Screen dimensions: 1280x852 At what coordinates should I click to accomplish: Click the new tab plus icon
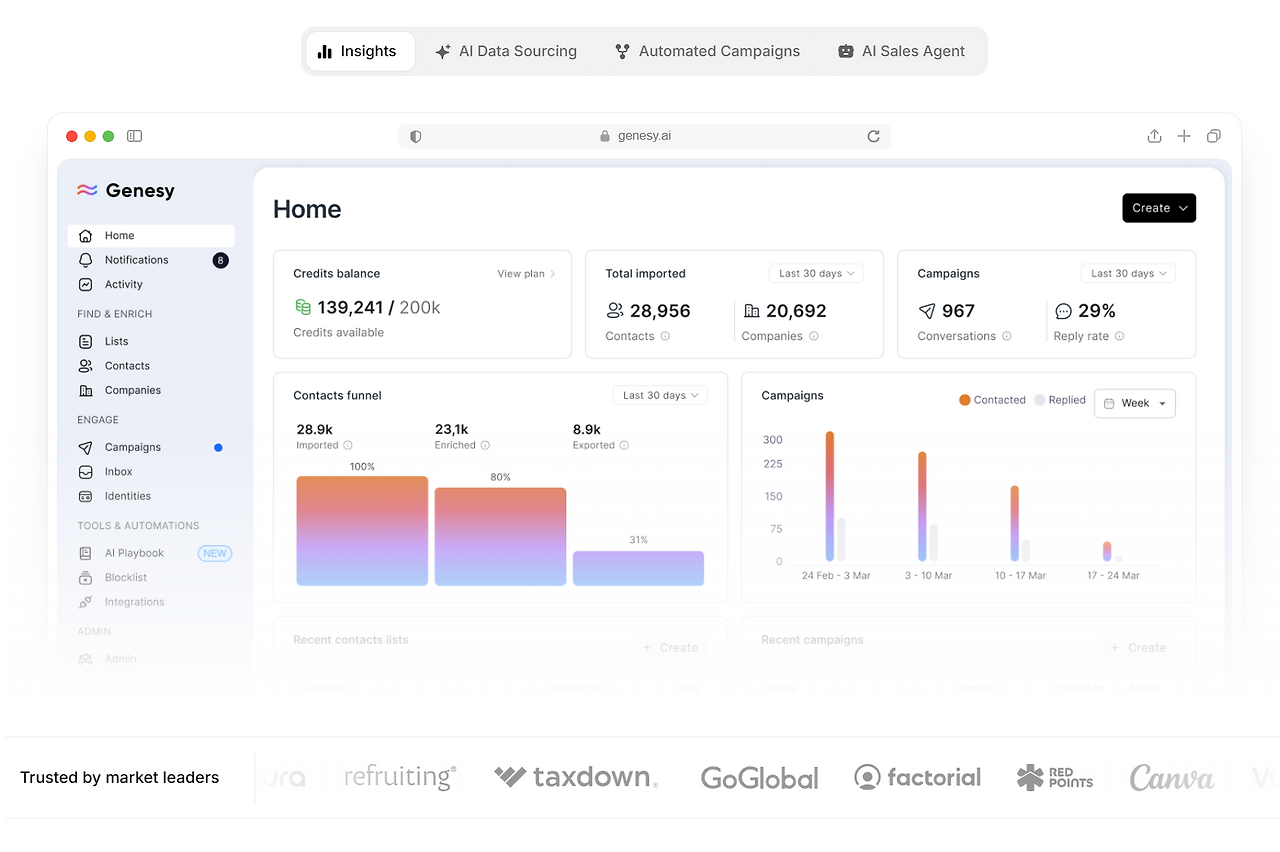coord(1184,136)
